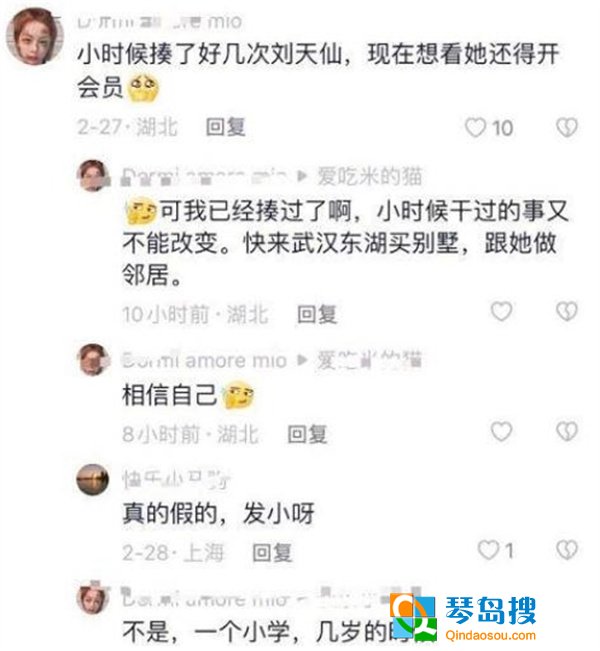
Task: Dislike the 相信自己 reply
Action: point(567,431)
